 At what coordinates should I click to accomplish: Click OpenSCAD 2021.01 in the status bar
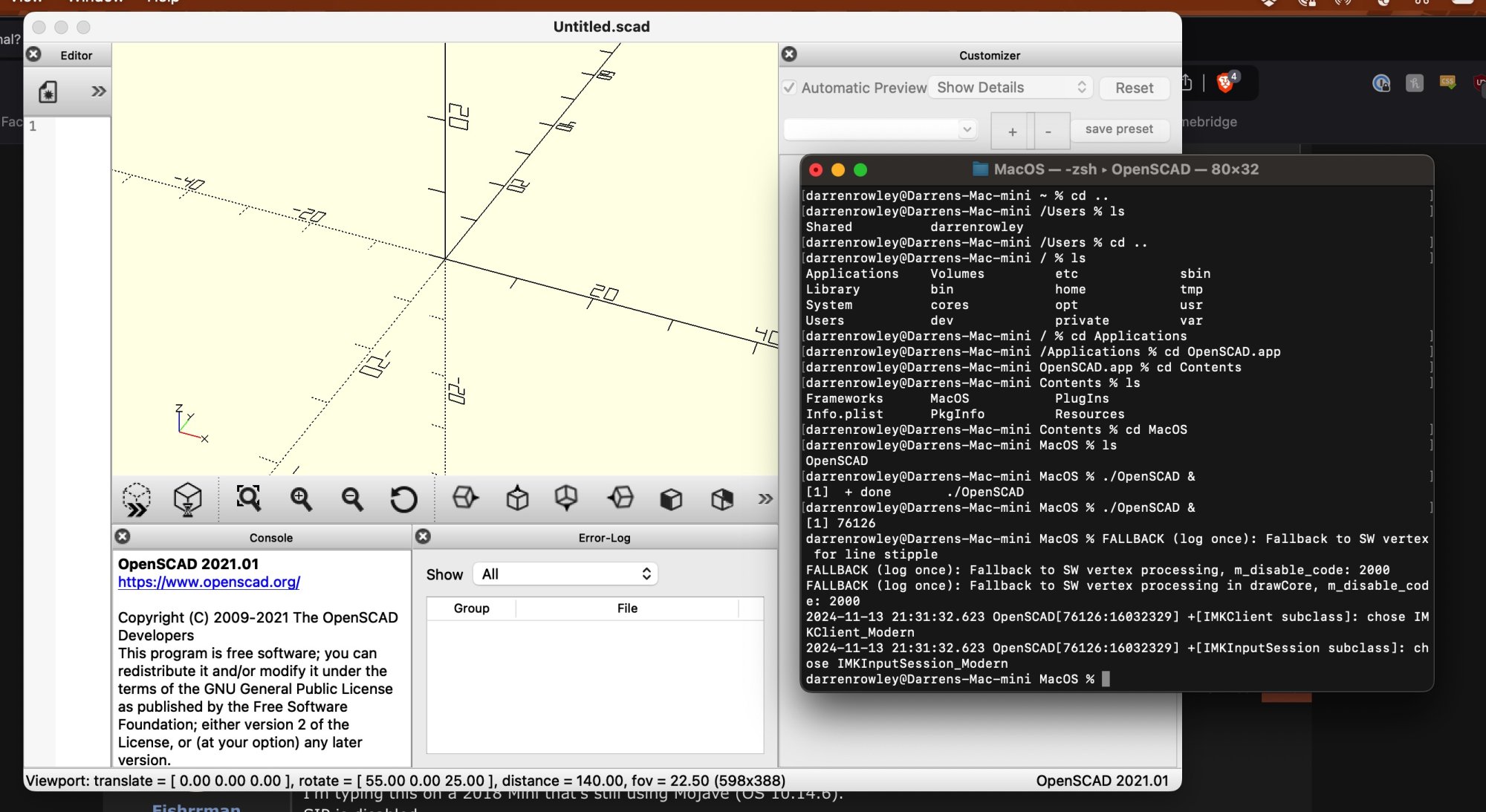point(1102,780)
